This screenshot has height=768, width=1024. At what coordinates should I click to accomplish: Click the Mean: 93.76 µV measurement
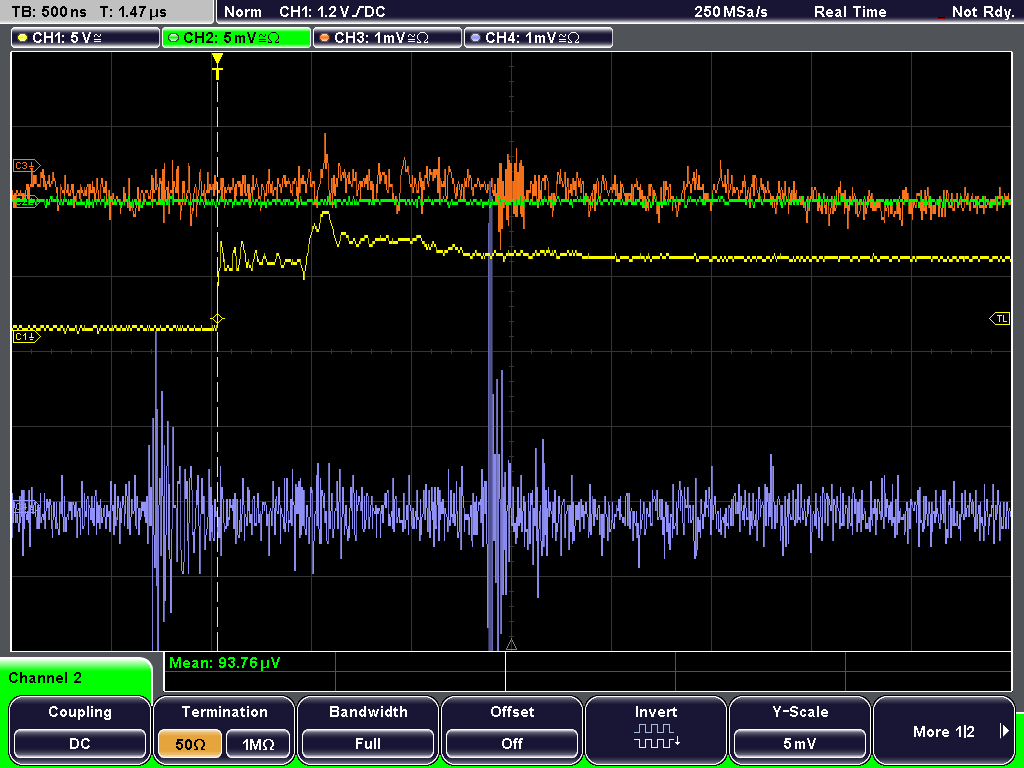[x=224, y=663]
